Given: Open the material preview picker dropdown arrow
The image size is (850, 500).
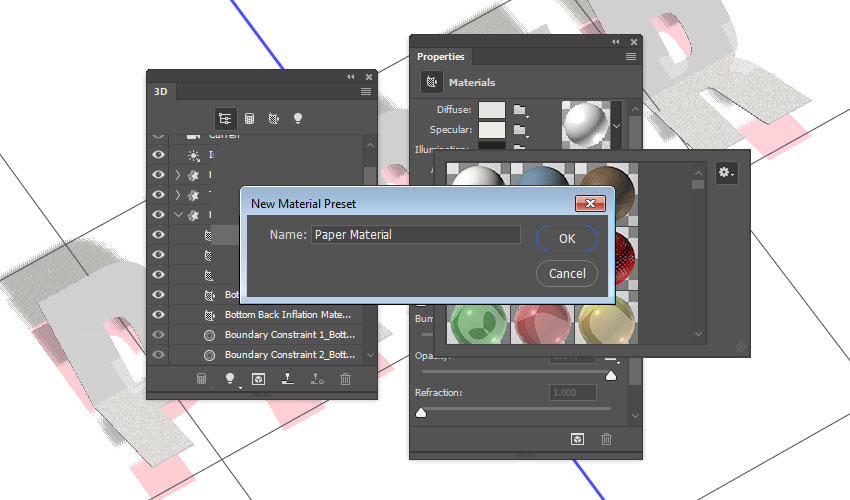Looking at the screenshot, I should [616, 126].
